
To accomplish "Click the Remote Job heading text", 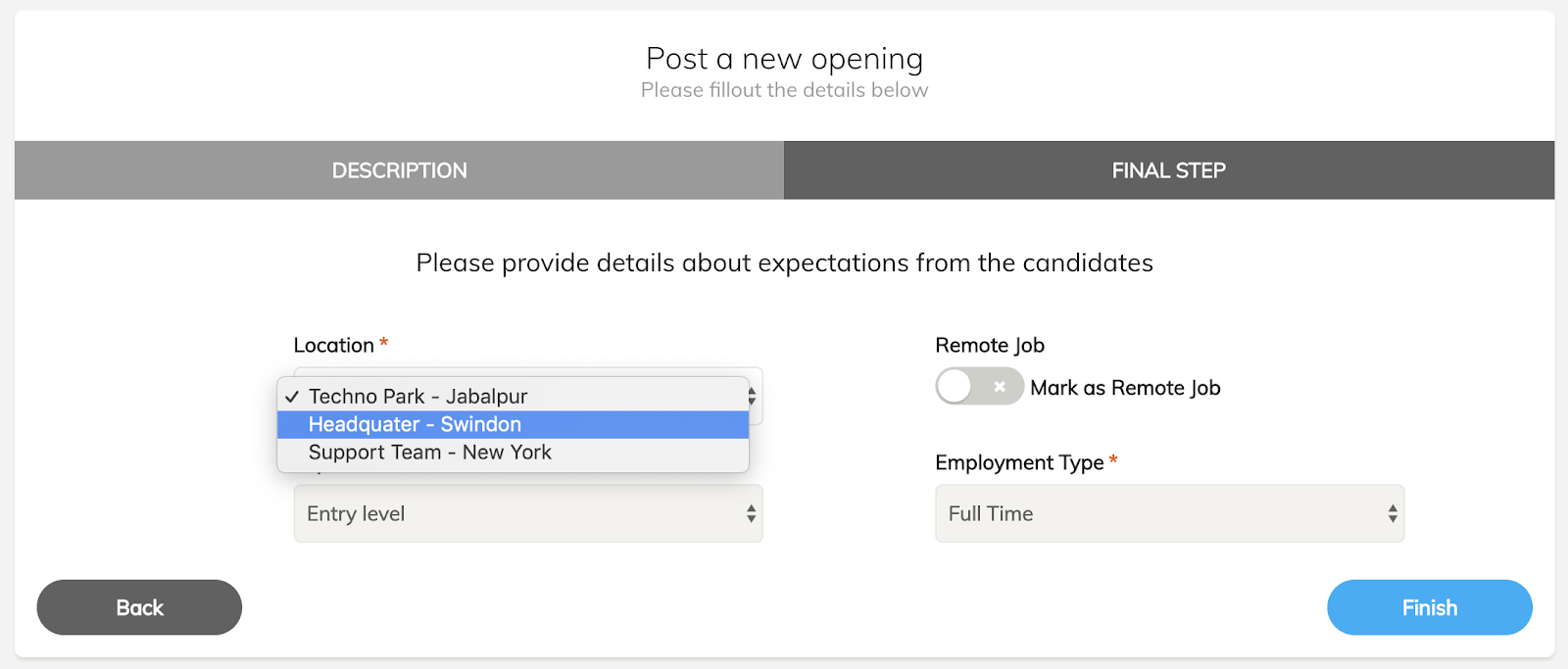I will [990, 346].
